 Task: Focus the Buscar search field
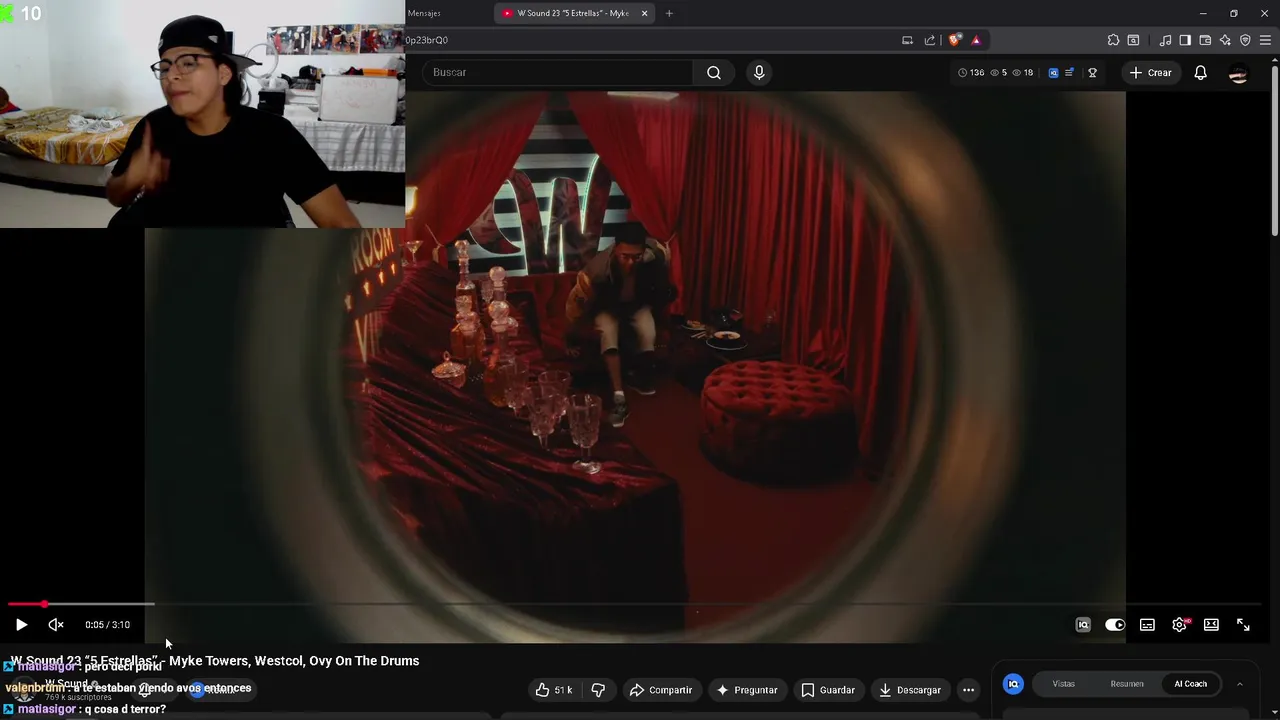[x=558, y=72]
